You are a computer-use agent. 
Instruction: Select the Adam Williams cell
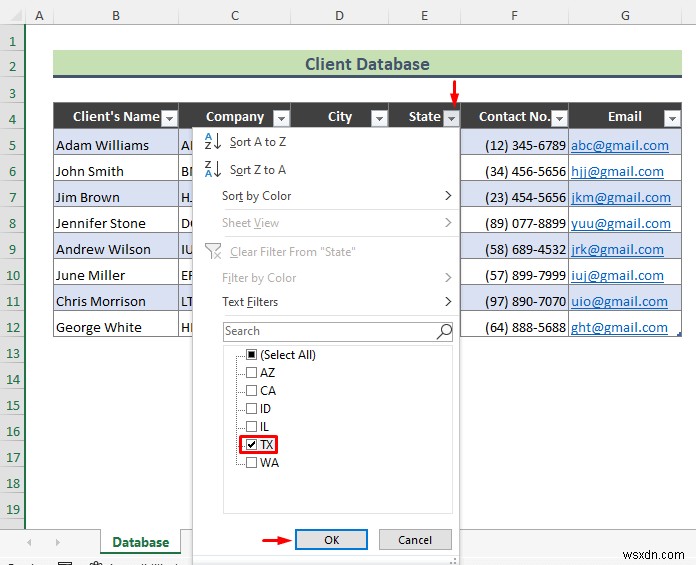116,142
